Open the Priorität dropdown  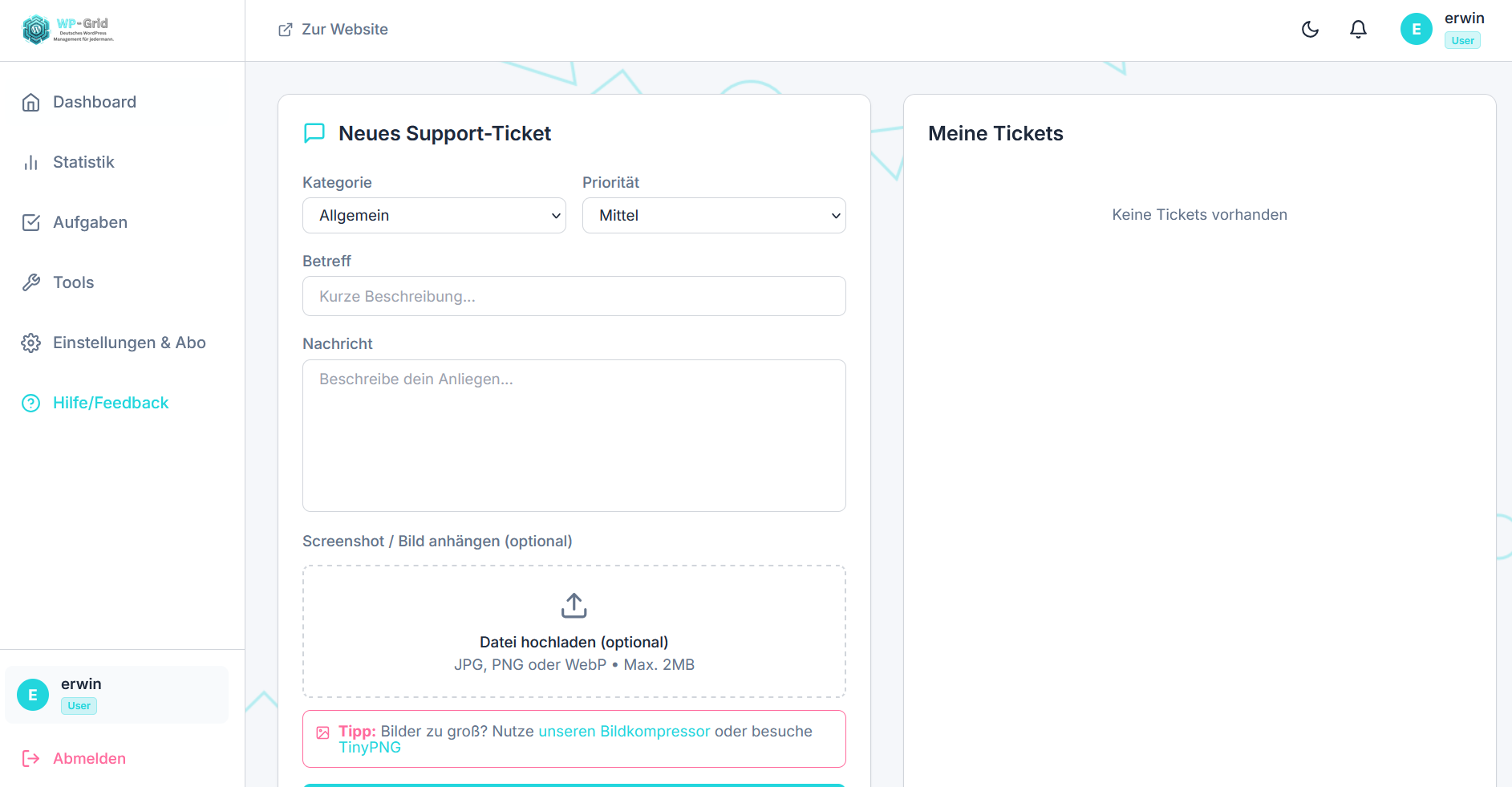pyautogui.click(x=713, y=215)
